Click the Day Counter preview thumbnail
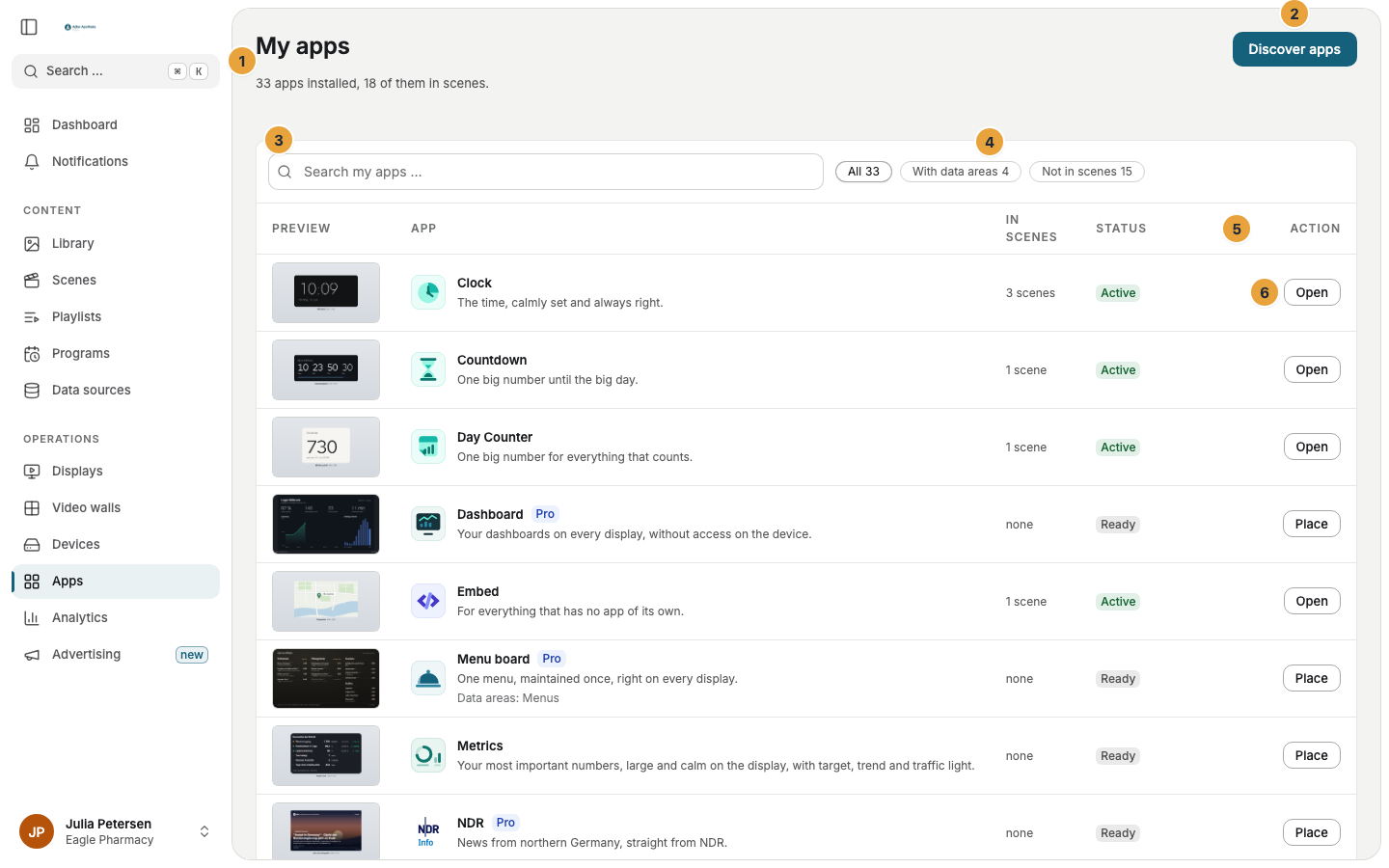Screen dimensions: 1389x868 326,447
